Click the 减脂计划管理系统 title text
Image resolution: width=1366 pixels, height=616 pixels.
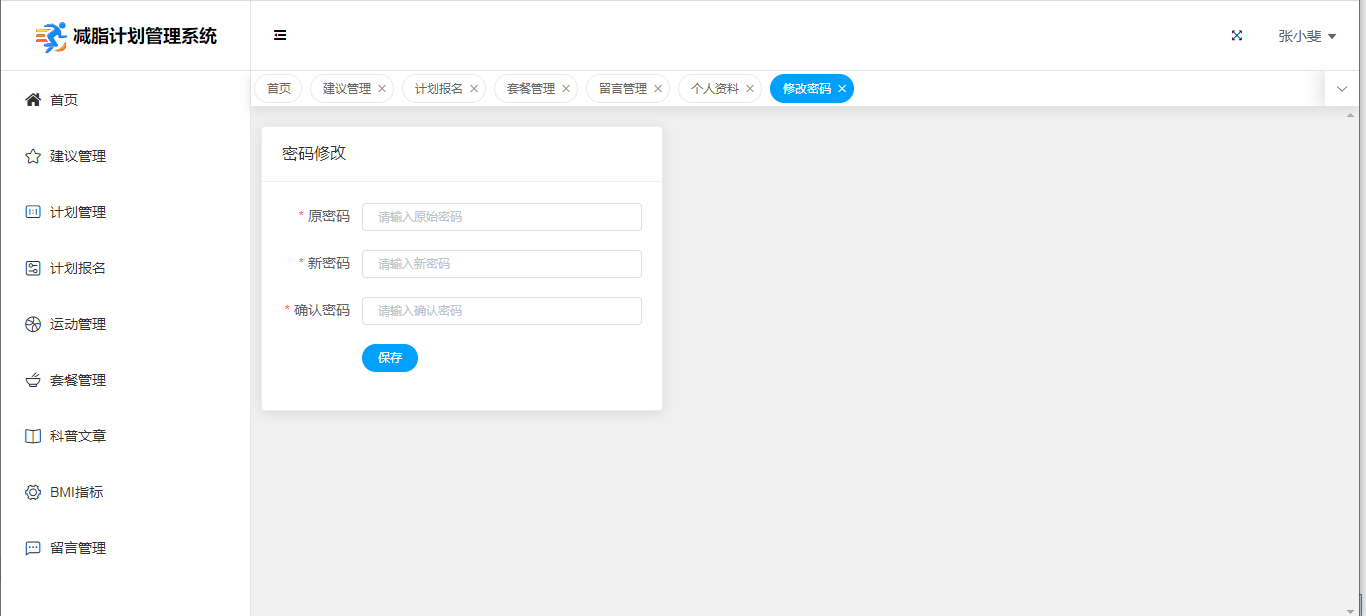pos(145,37)
